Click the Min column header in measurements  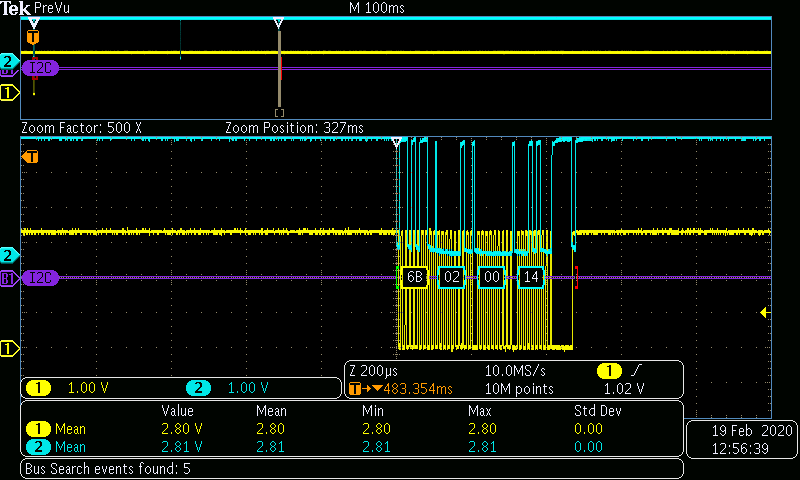(x=372, y=411)
